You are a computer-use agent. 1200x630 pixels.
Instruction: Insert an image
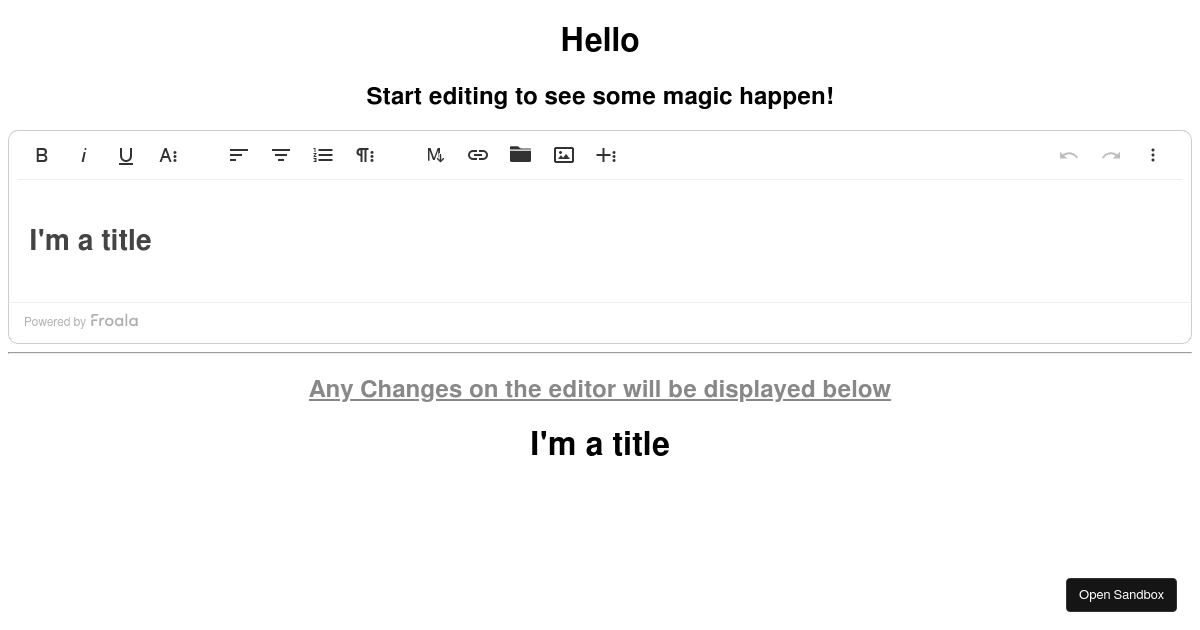click(564, 155)
